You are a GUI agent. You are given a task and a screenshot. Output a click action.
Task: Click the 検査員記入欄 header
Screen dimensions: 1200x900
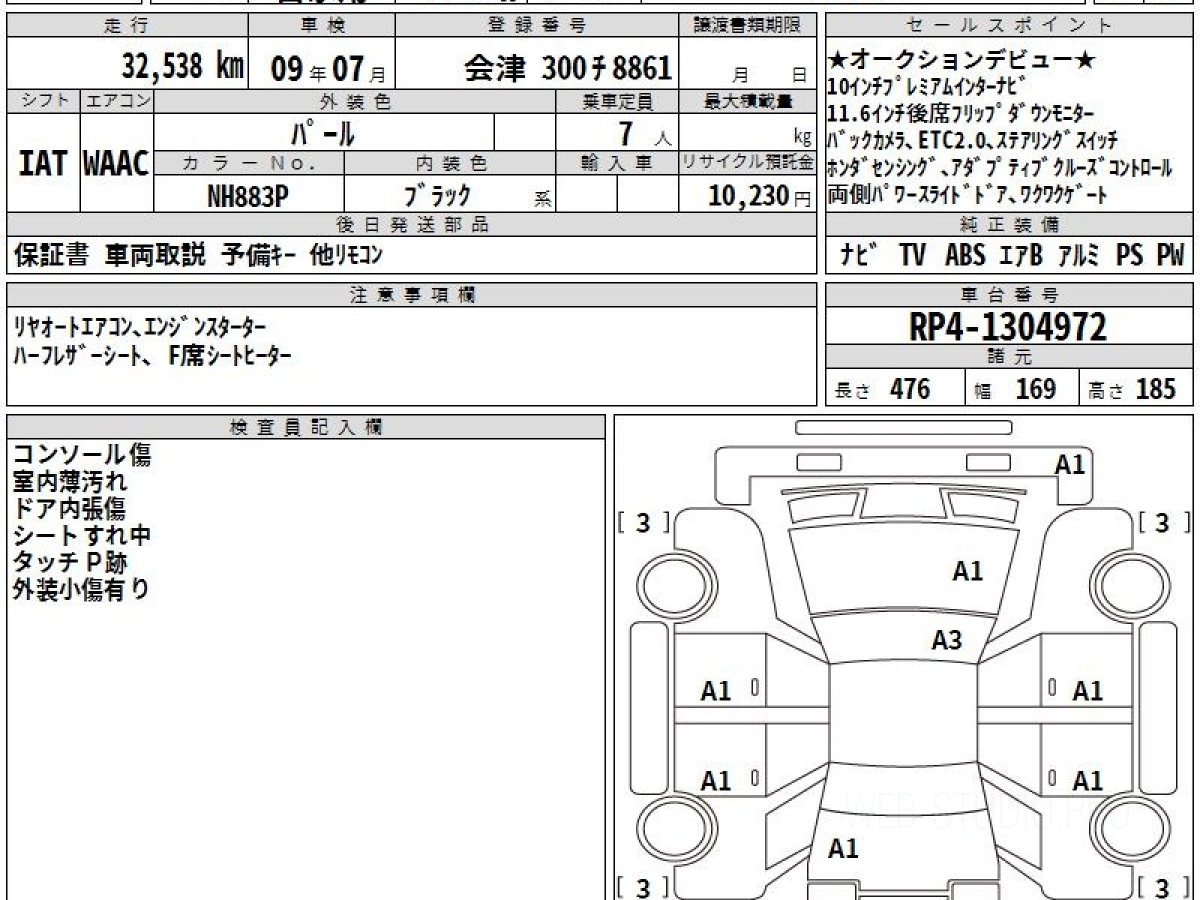pos(306,427)
